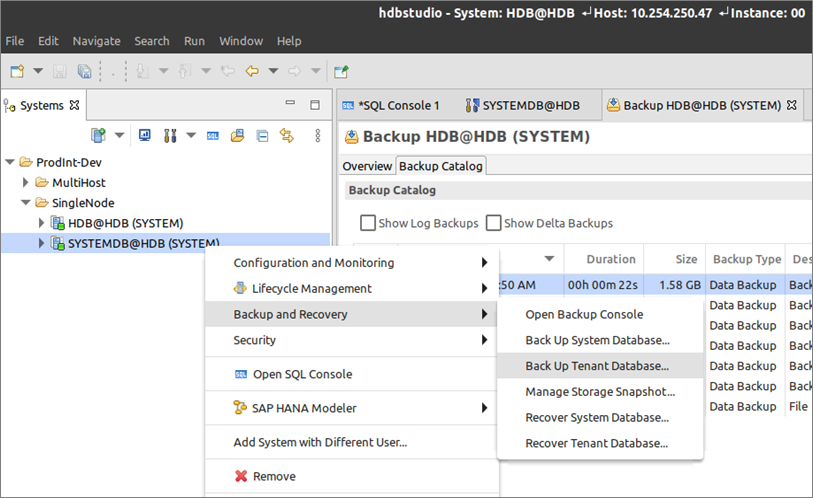Sort by the Size column header
Screen dimensions: 813x498
point(675,259)
